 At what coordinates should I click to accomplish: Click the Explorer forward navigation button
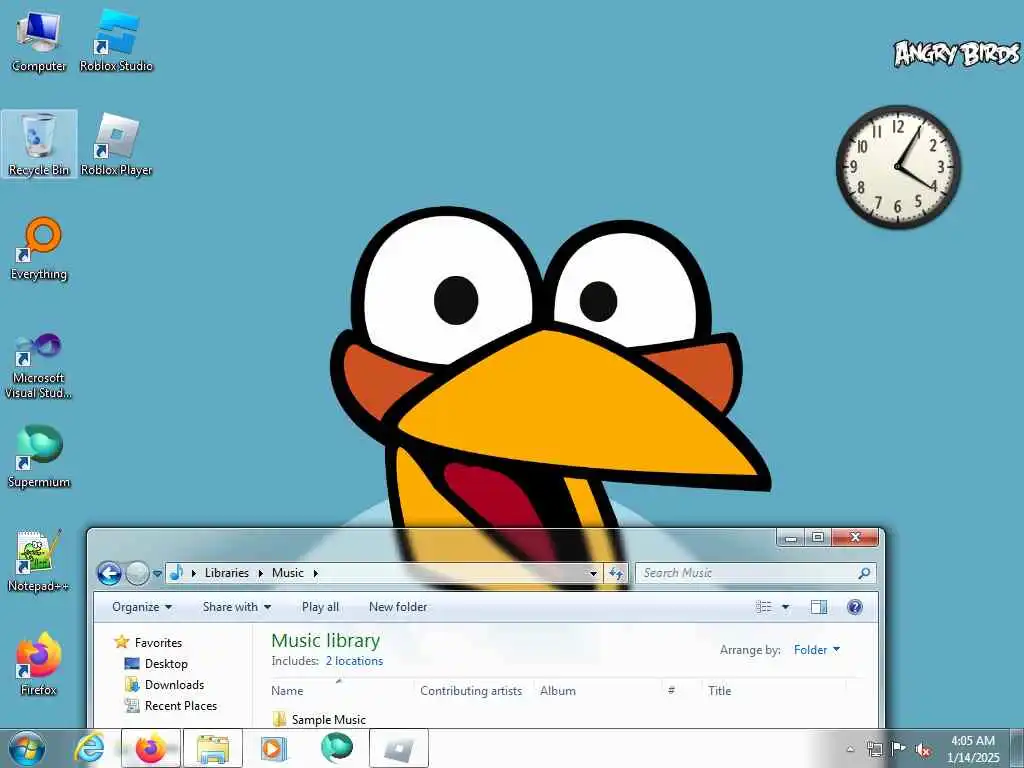point(137,573)
